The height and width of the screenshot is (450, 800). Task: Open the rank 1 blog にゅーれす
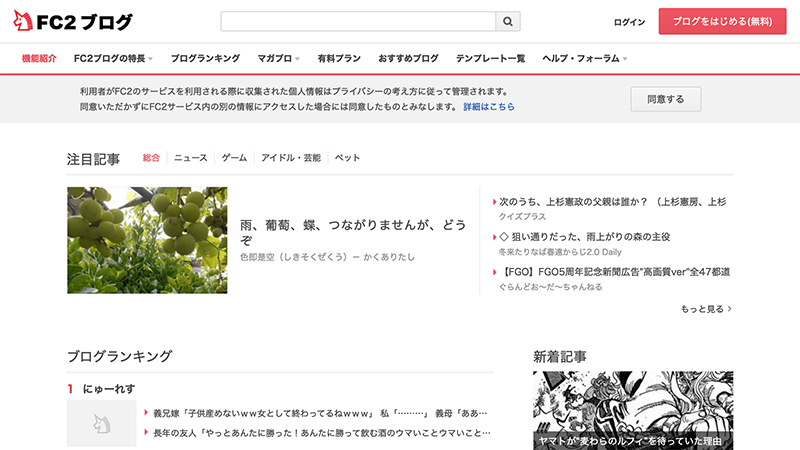[109, 389]
